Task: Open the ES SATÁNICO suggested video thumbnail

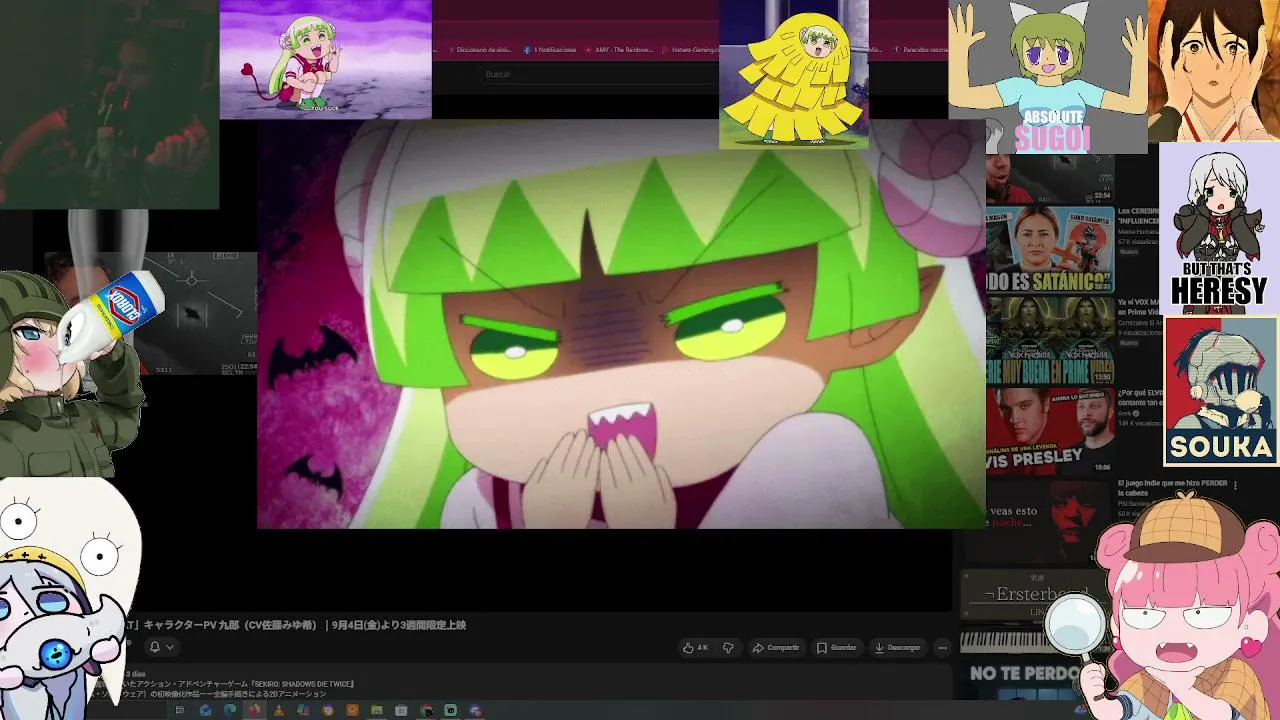Action: (x=1050, y=250)
